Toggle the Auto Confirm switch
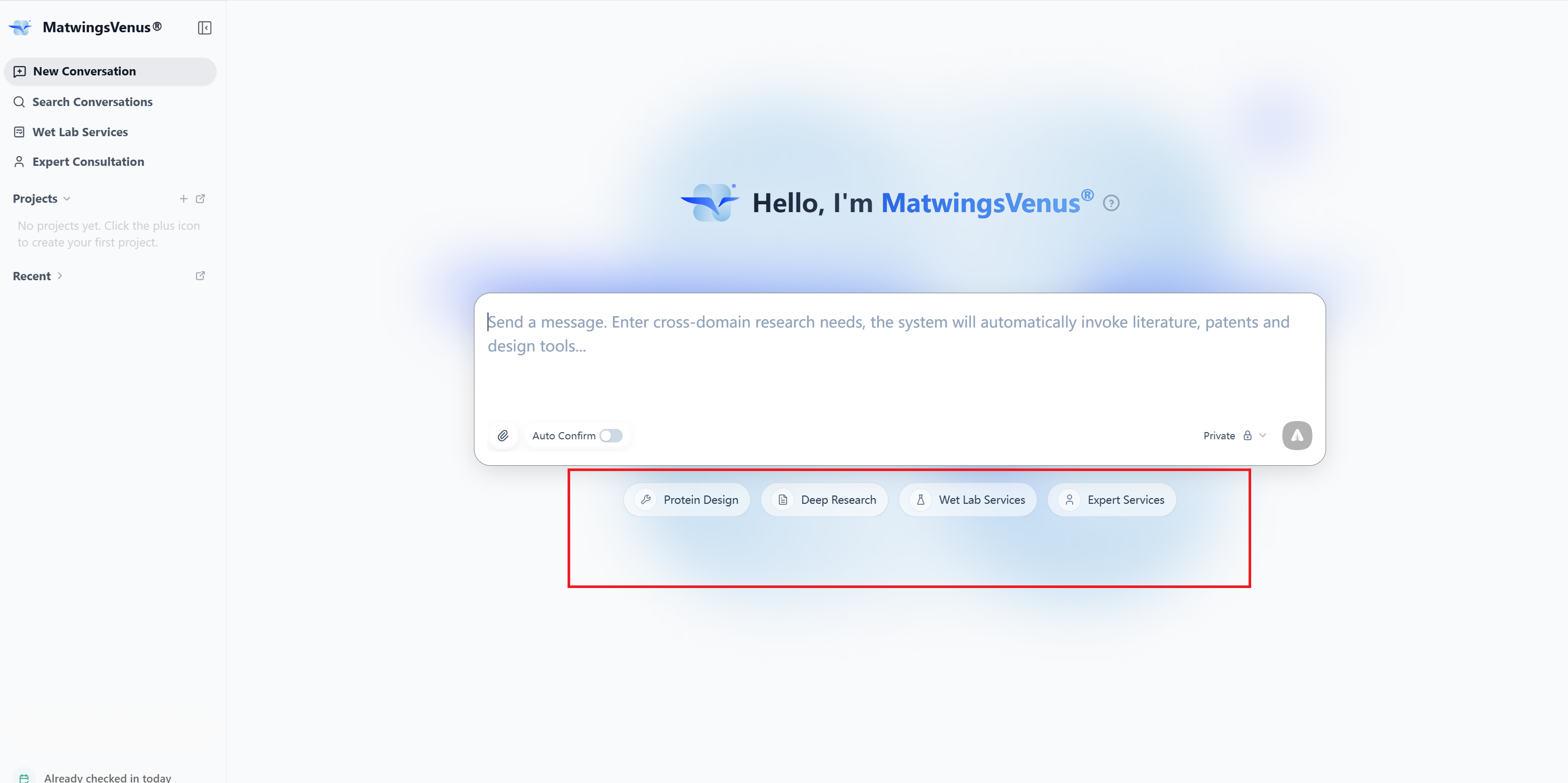 point(611,436)
